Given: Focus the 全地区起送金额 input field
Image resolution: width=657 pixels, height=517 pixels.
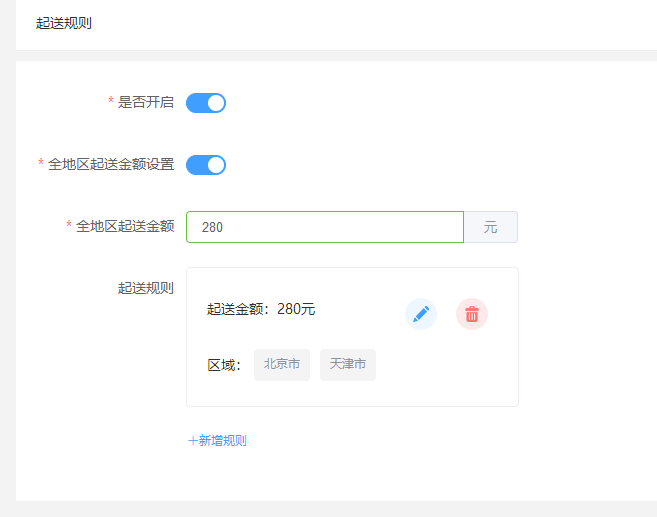Looking at the screenshot, I should click(325, 227).
